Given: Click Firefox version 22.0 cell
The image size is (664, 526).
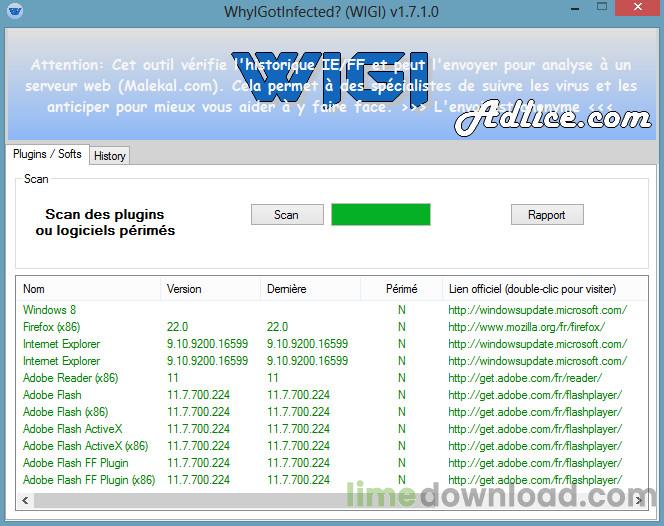Looking at the screenshot, I should [177, 327].
